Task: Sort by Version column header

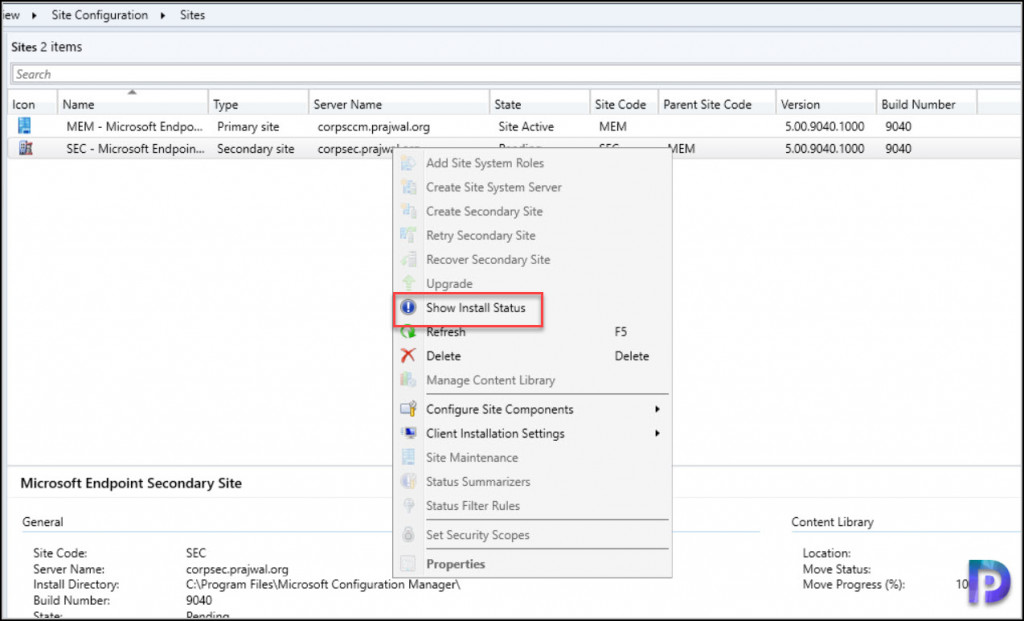Action: 825,104
